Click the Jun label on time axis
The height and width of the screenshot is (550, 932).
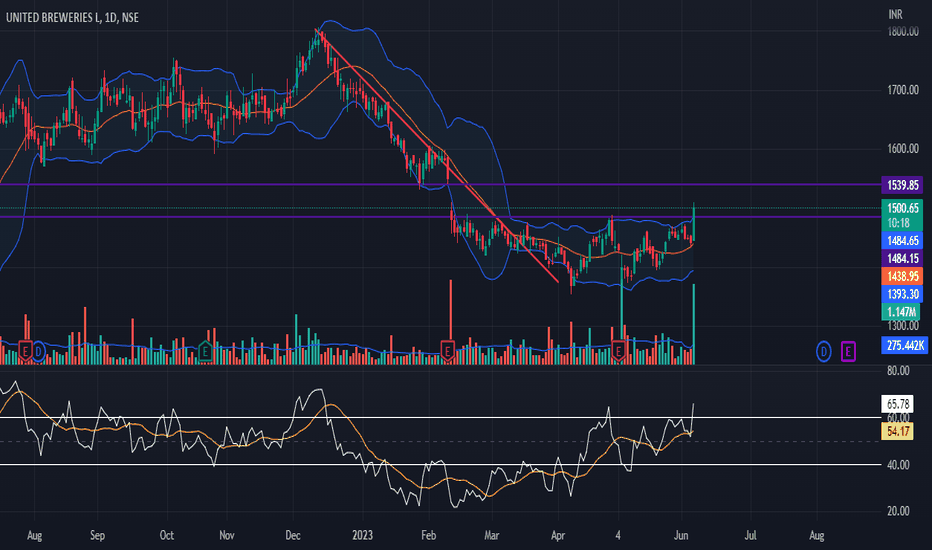click(681, 535)
